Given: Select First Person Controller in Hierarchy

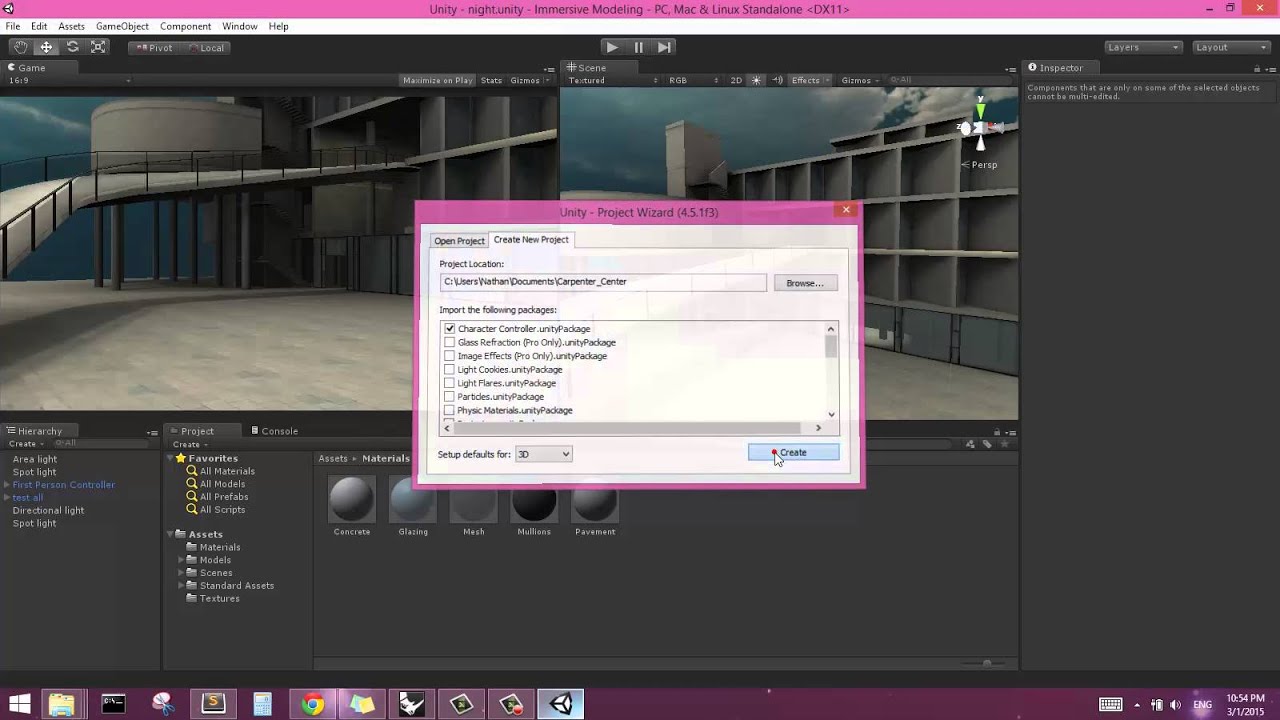Looking at the screenshot, I should pyautogui.click(x=63, y=485).
